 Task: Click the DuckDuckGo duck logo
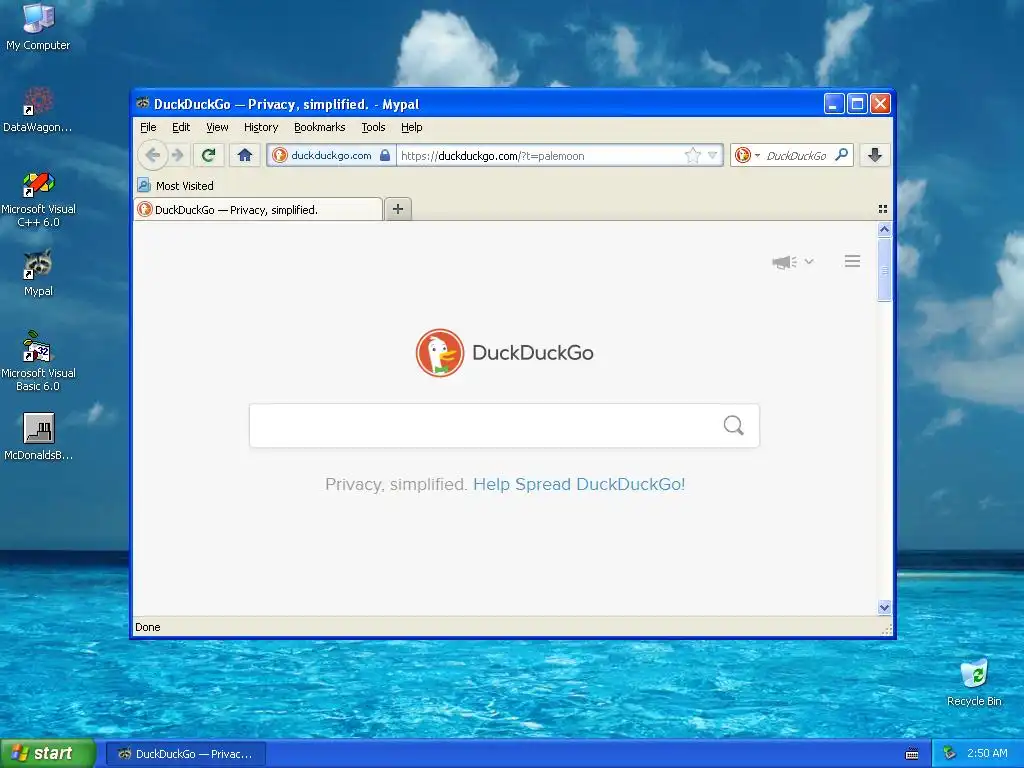(x=440, y=353)
